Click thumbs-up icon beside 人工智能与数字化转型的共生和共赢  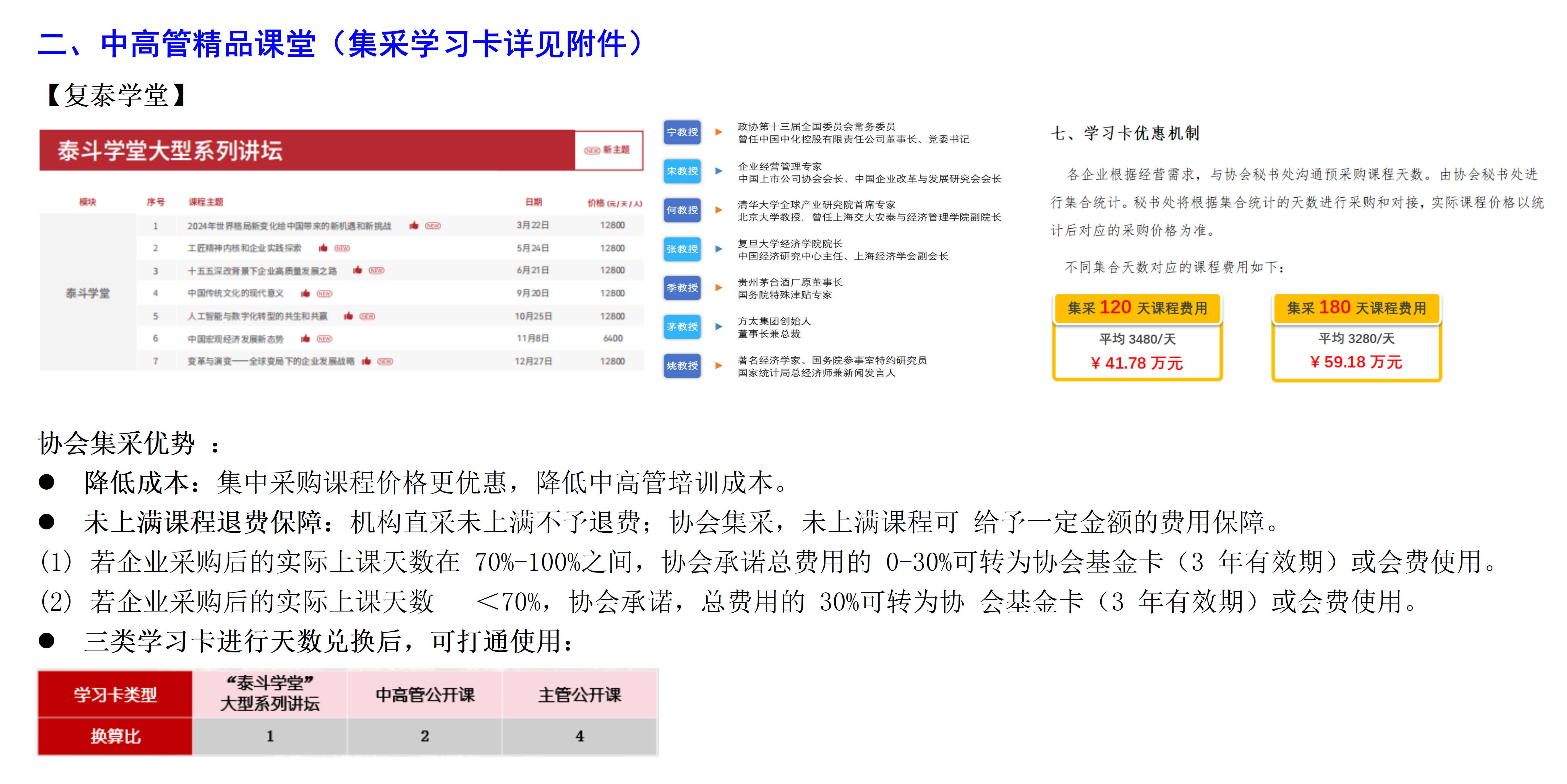click(x=349, y=316)
